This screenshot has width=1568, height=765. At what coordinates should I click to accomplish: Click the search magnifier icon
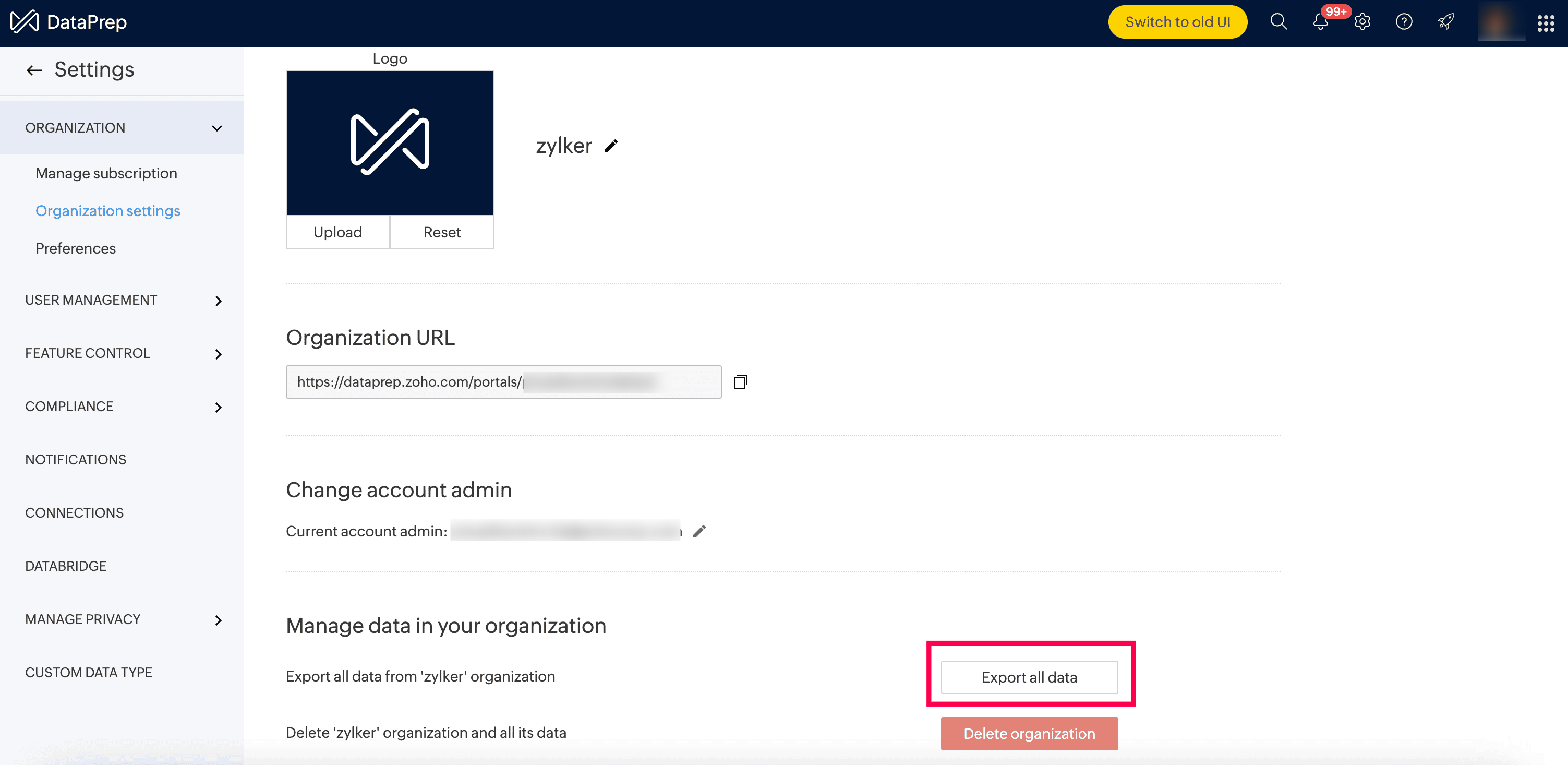click(1278, 22)
